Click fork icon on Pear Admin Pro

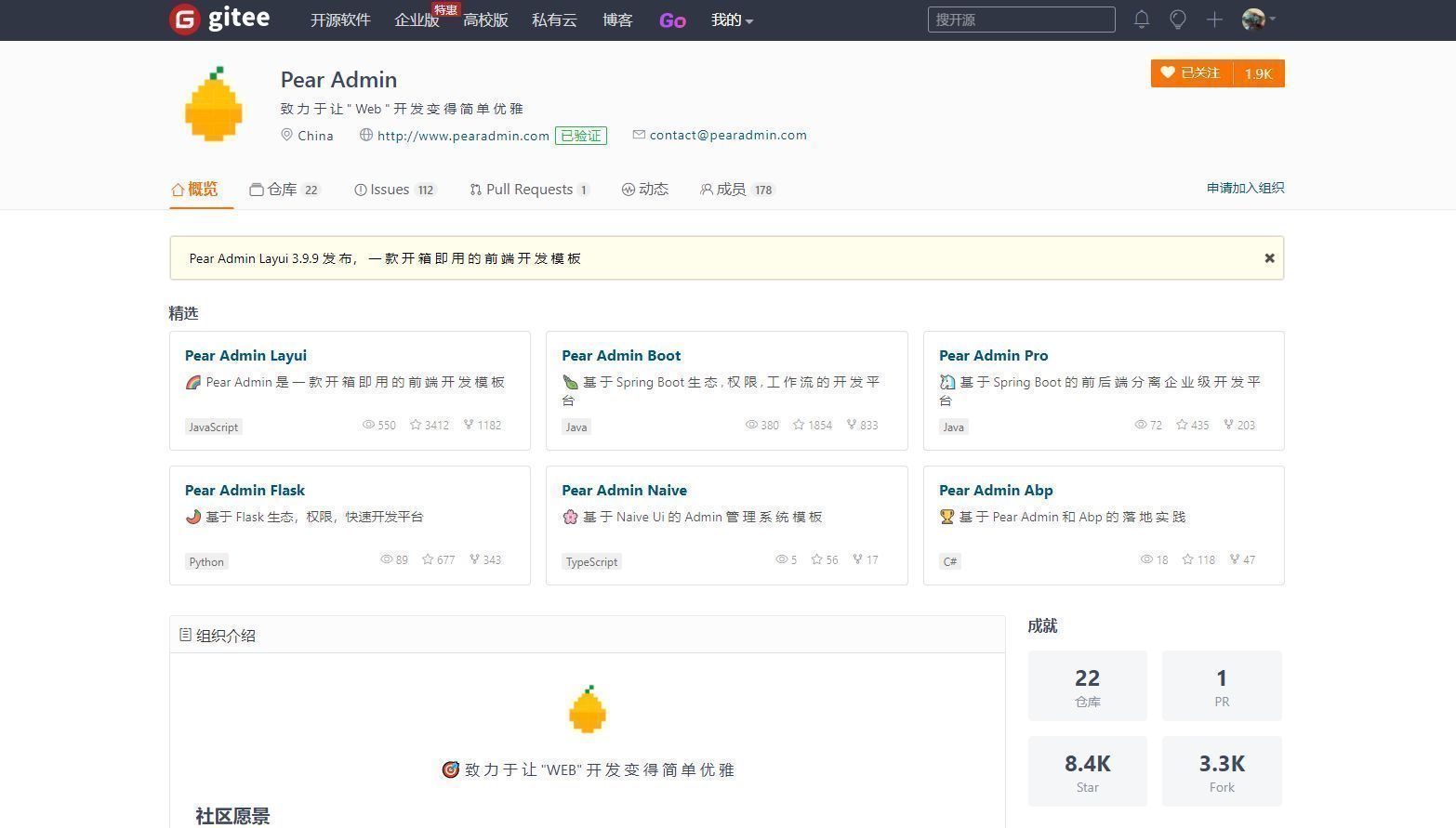[1228, 425]
